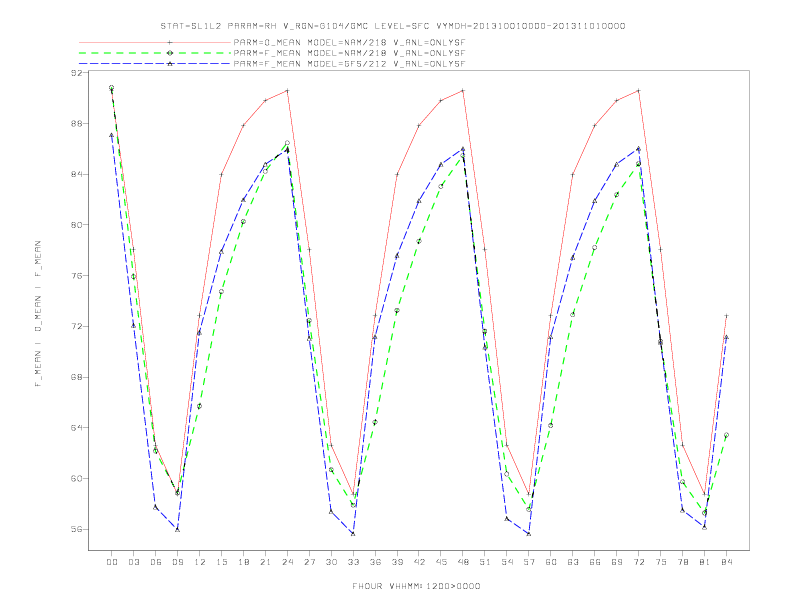Select legend entry PARM=O_MEAN MODEL=NAM/218

[x=350, y=43]
